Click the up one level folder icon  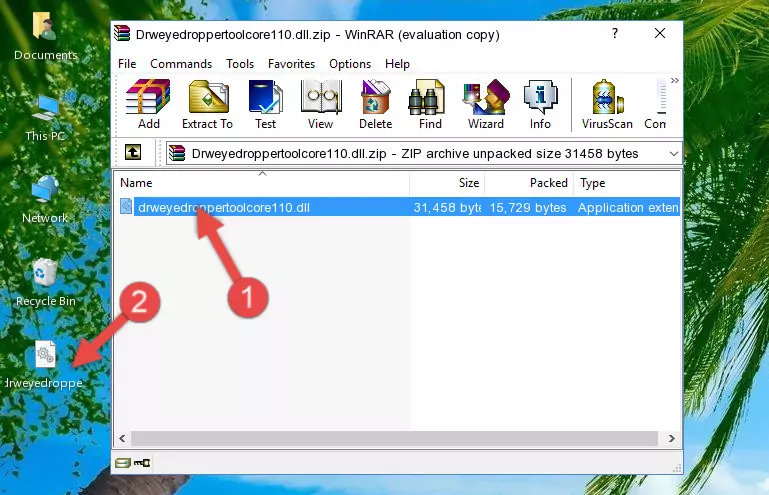133,153
